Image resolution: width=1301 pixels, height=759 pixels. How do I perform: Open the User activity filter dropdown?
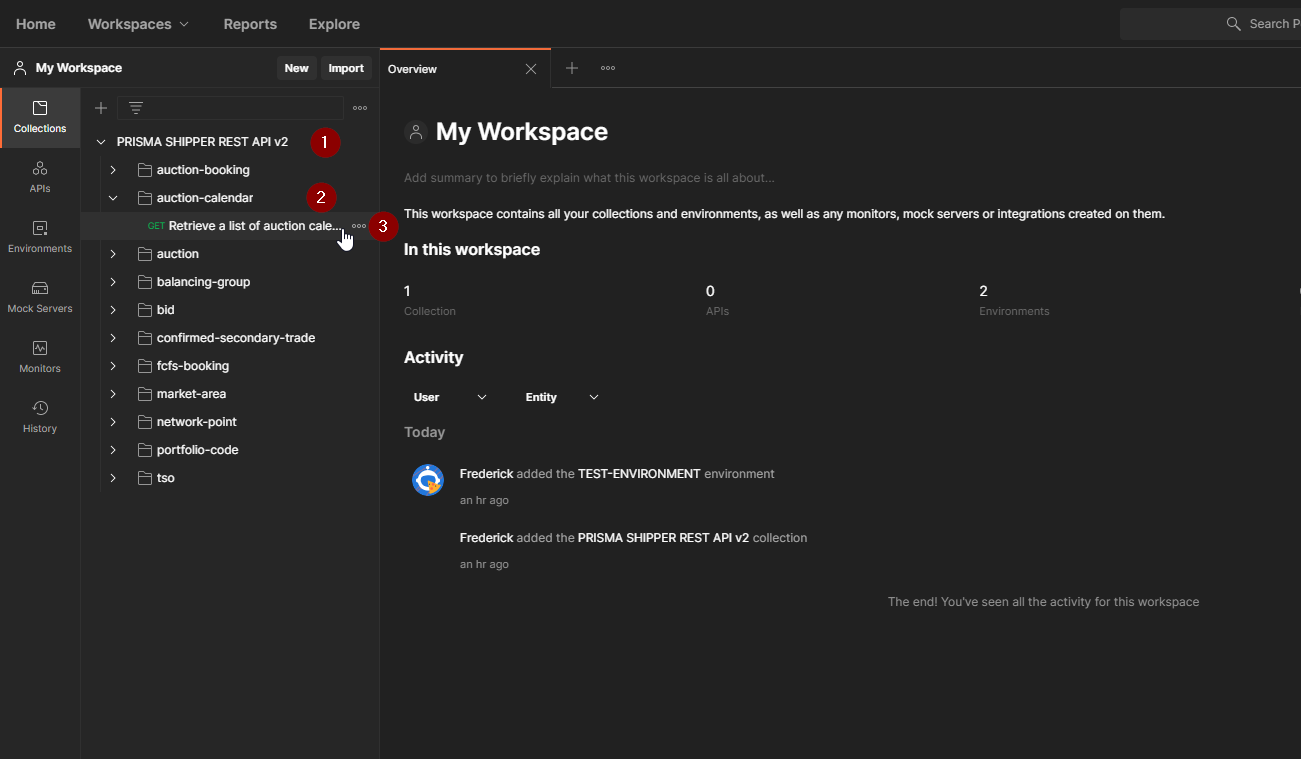[450, 397]
